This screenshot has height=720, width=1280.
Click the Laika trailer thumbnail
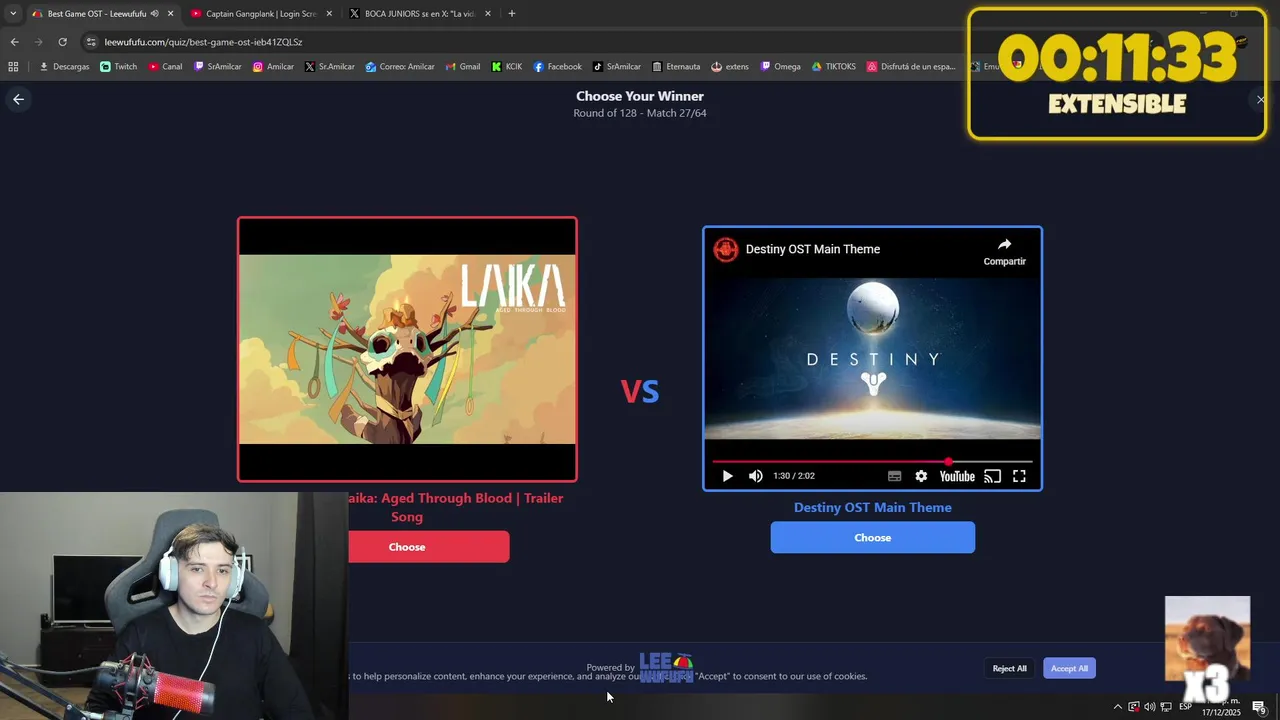coord(407,349)
